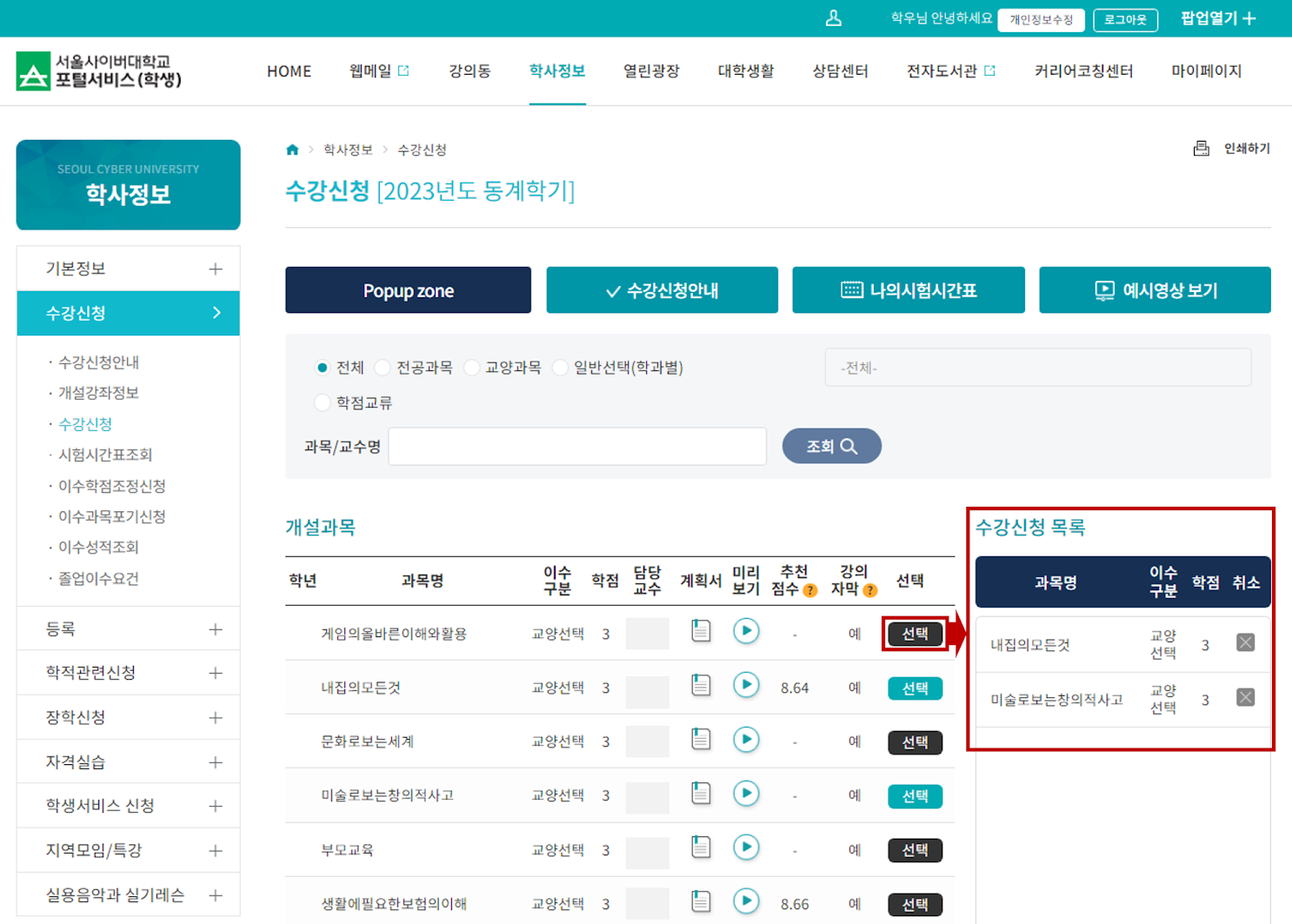Viewport: 1292px width, 924px height.
Task: Open the -전체- dropdown menu
Action: click(x=1037, y=367)
